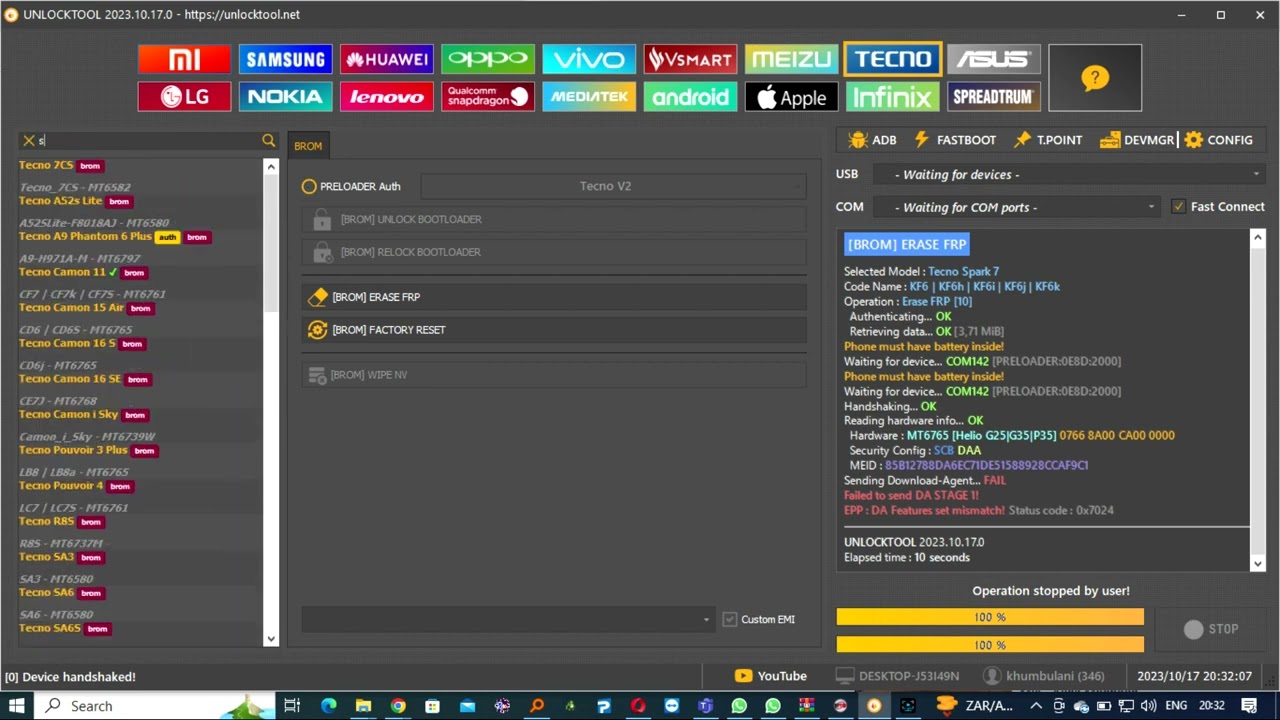Expand the Tecno V2 auth dropdown
Viewport: 1280px width, 720px height.
pos(798,186)
